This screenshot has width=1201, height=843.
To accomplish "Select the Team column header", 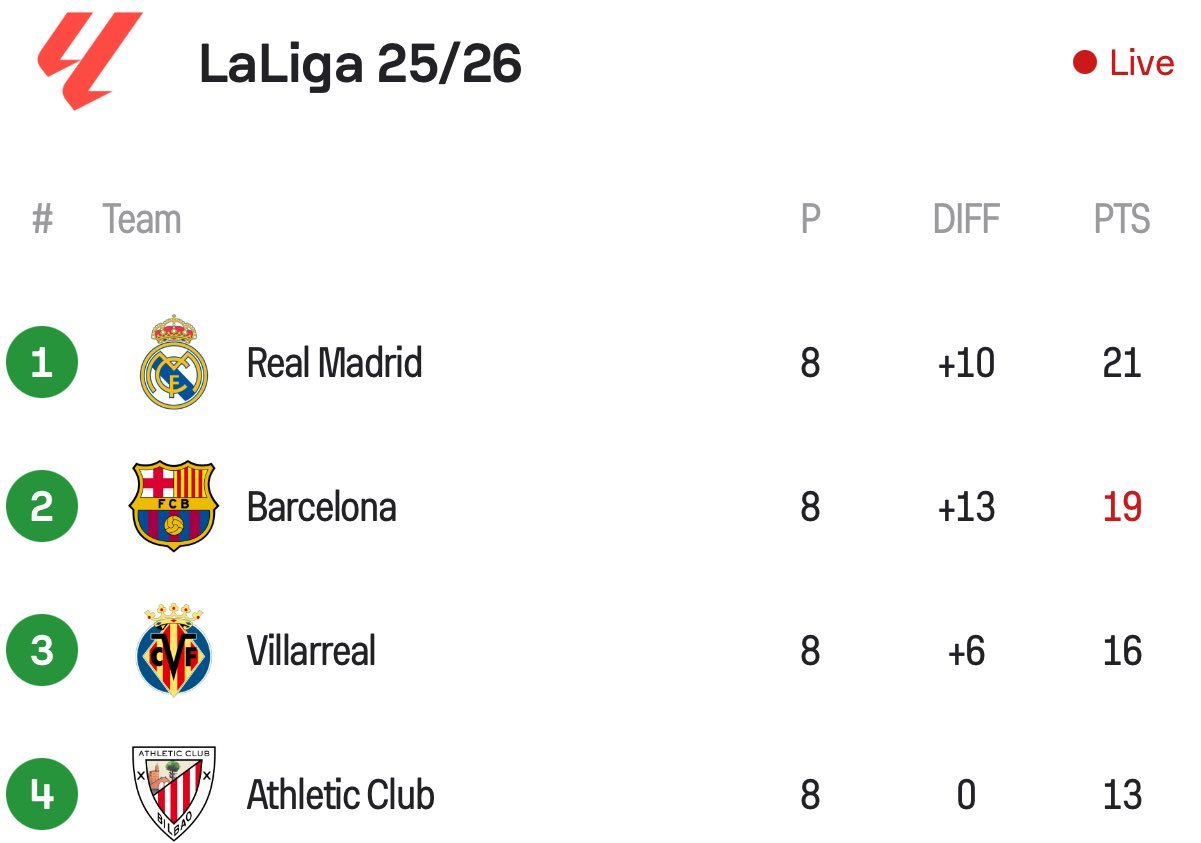I will click(x=142, y=219).
